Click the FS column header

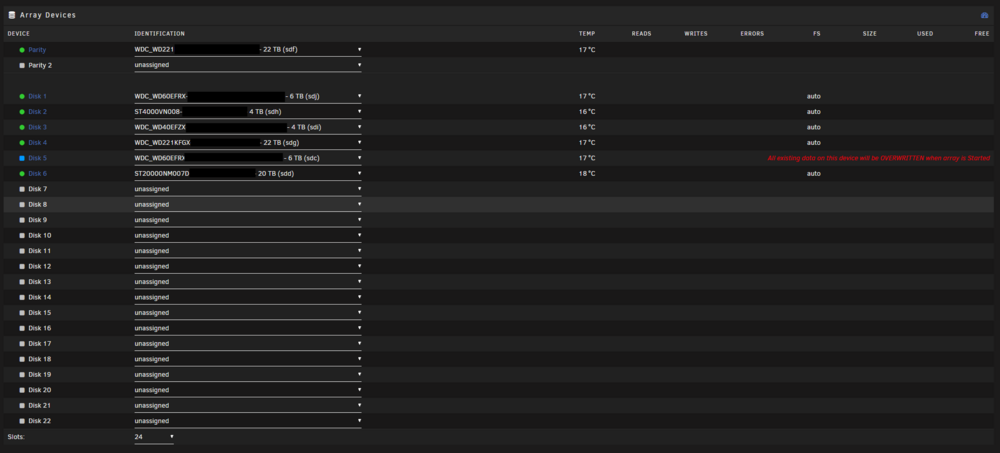(816, 34)
